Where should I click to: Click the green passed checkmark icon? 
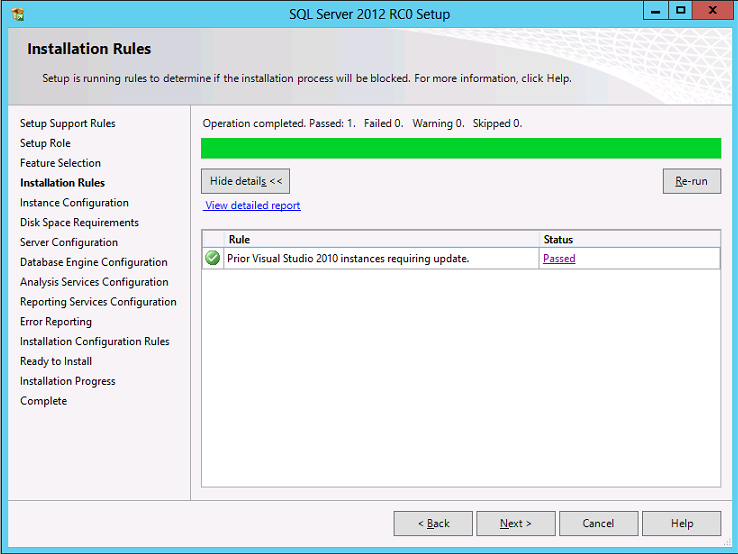click(x=213, y=258)
